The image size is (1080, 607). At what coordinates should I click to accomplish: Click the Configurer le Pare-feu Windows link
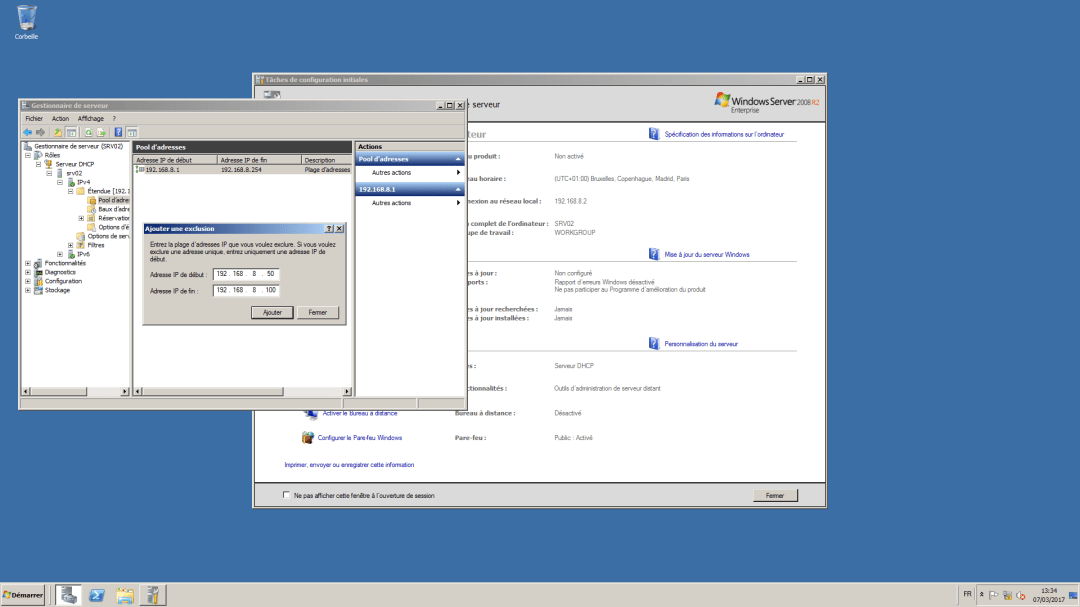click(x=361, y=437)
